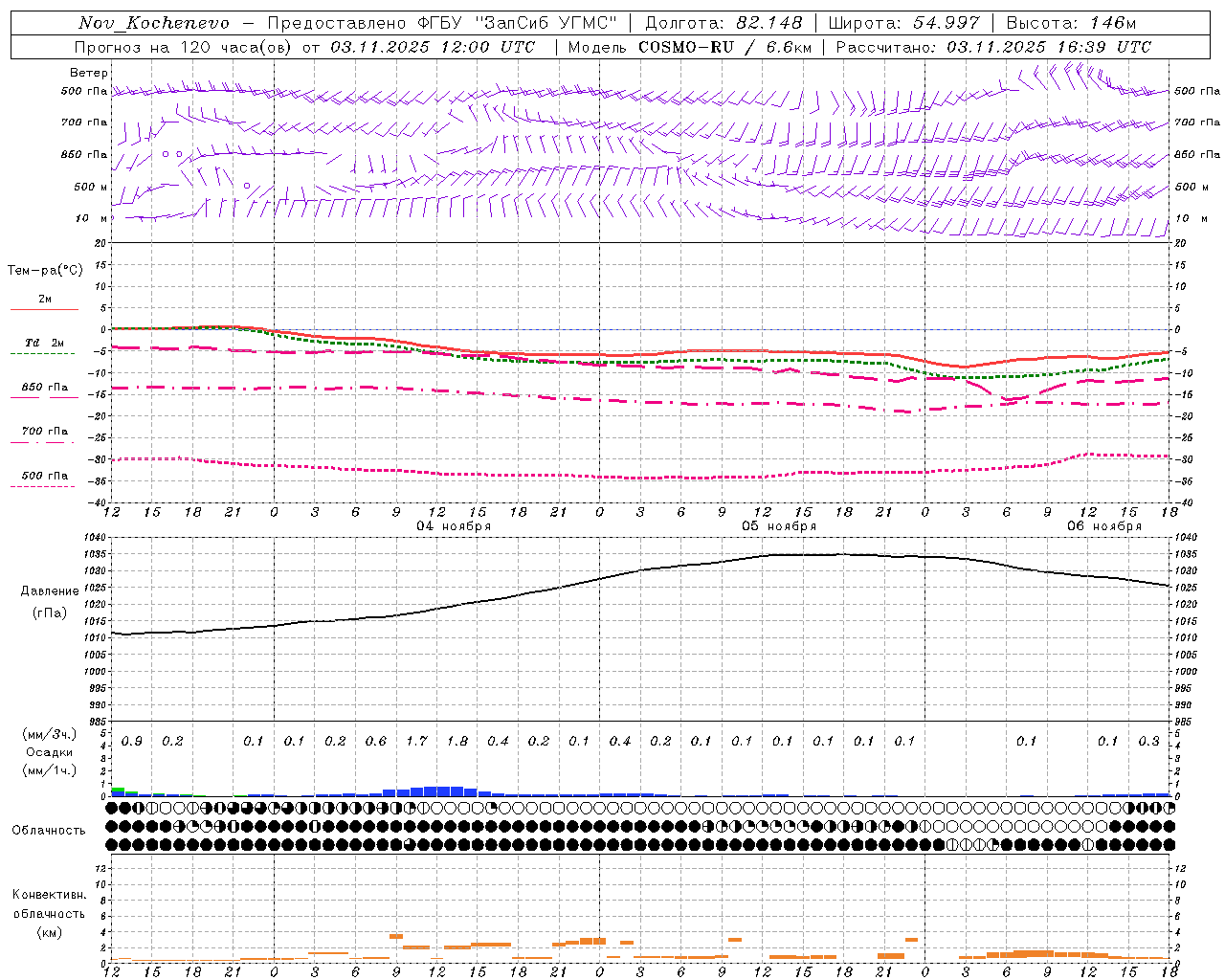The width and height of the screenshot is (1225, 980).
Task: Select the Конвективн. convective cloud label
Action: pos(50,895)
